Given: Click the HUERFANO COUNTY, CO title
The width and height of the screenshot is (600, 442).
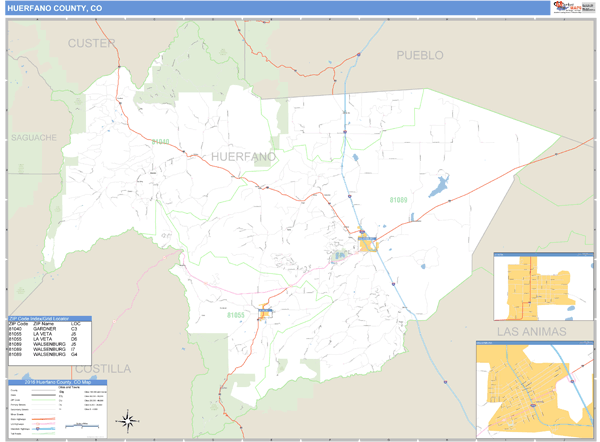Looking at the screenshot, I should pyautogui.click(x=55, y=8).
